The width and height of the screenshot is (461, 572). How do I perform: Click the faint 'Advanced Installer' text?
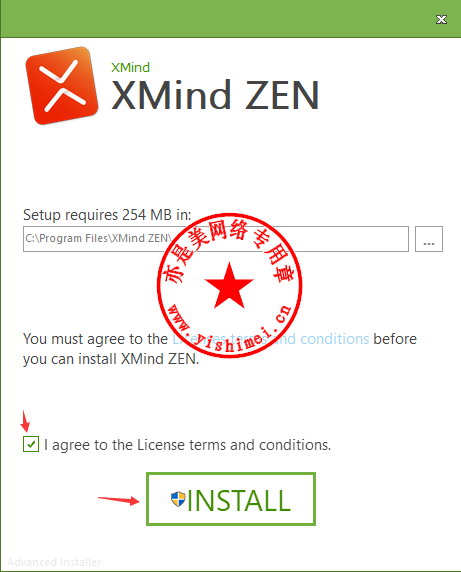pyautogui.click(x=54, y=562)
